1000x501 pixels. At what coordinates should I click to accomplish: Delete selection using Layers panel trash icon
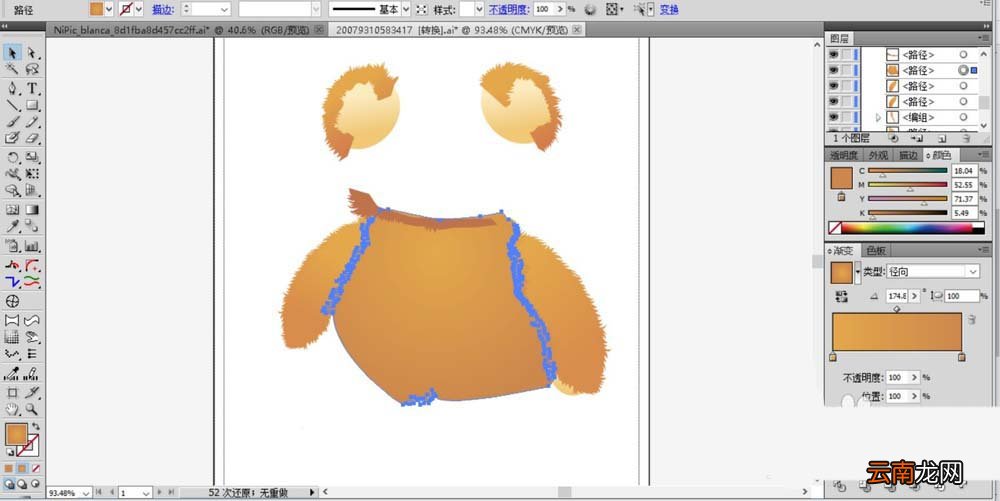point(966,138)
